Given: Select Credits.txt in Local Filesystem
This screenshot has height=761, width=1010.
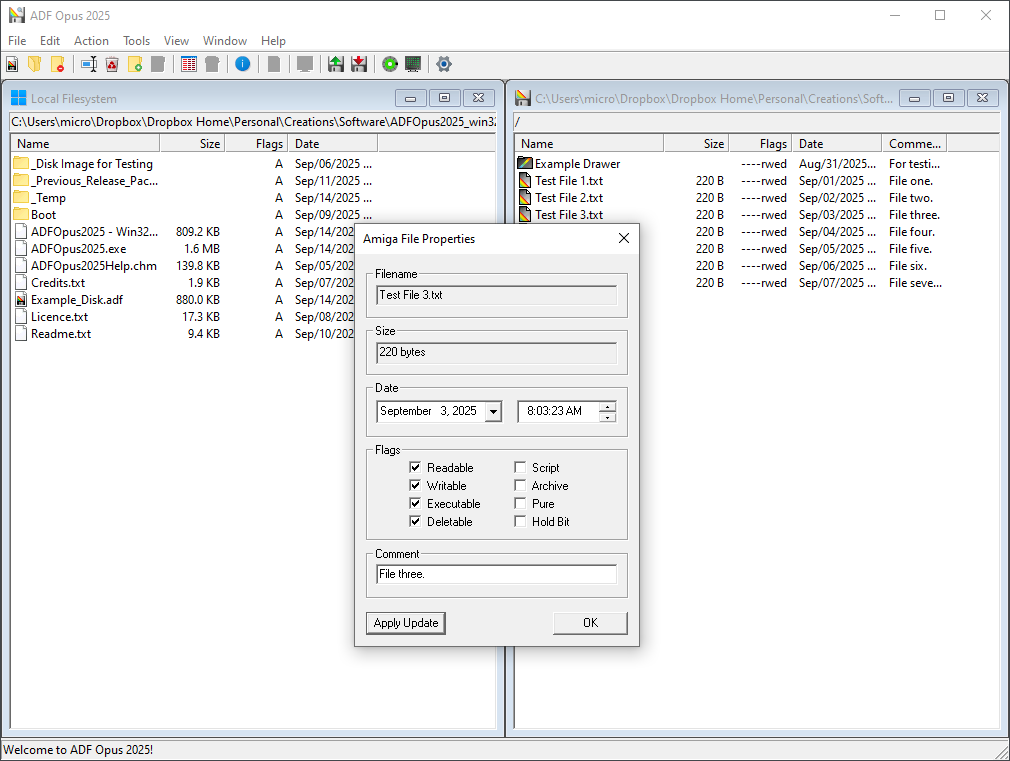Looking at the screenshot, I should tap(58, 283).
